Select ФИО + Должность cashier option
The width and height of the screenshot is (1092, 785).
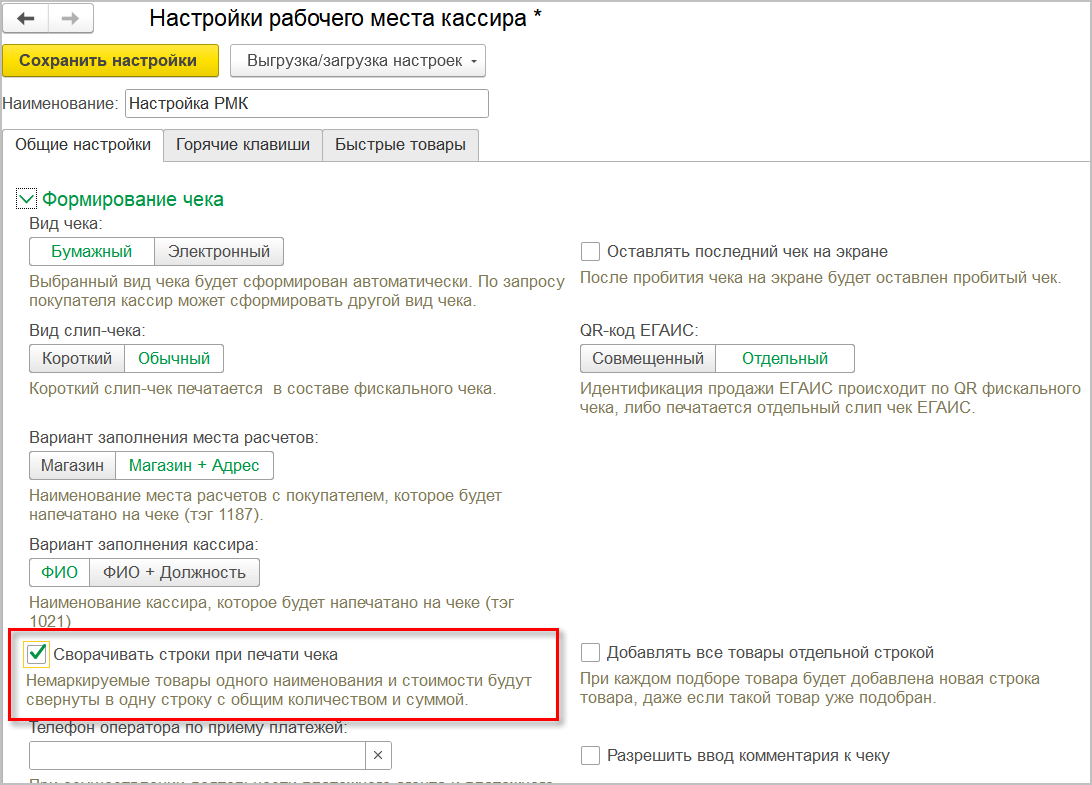(174, 572)
